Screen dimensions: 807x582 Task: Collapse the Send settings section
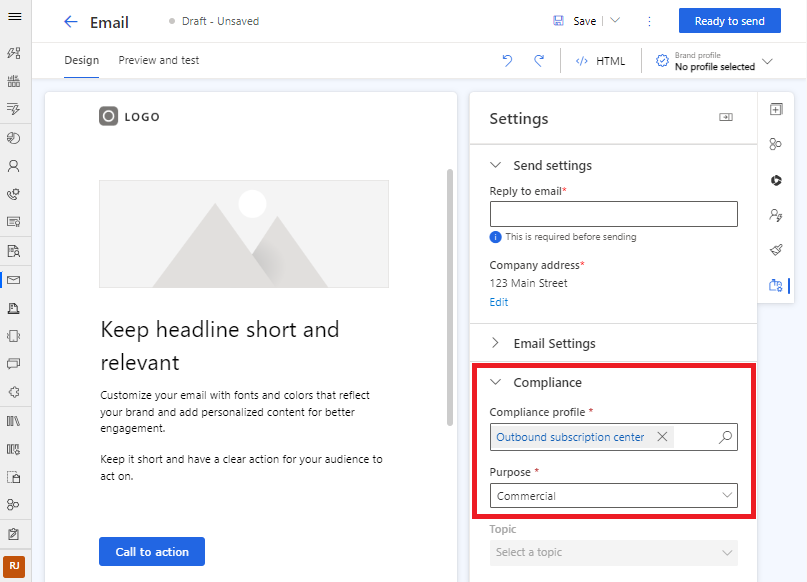coord(495,165)
